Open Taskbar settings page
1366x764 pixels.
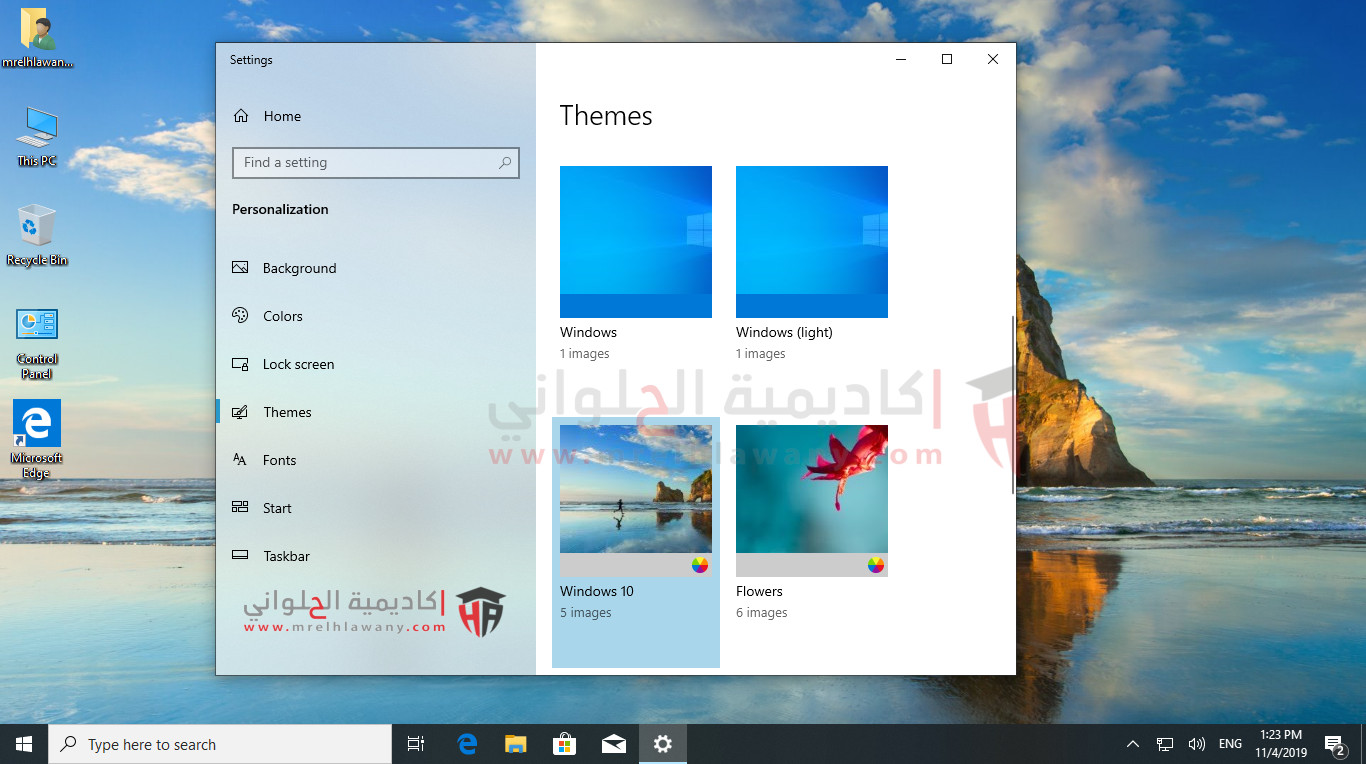[x=285, y=556]
